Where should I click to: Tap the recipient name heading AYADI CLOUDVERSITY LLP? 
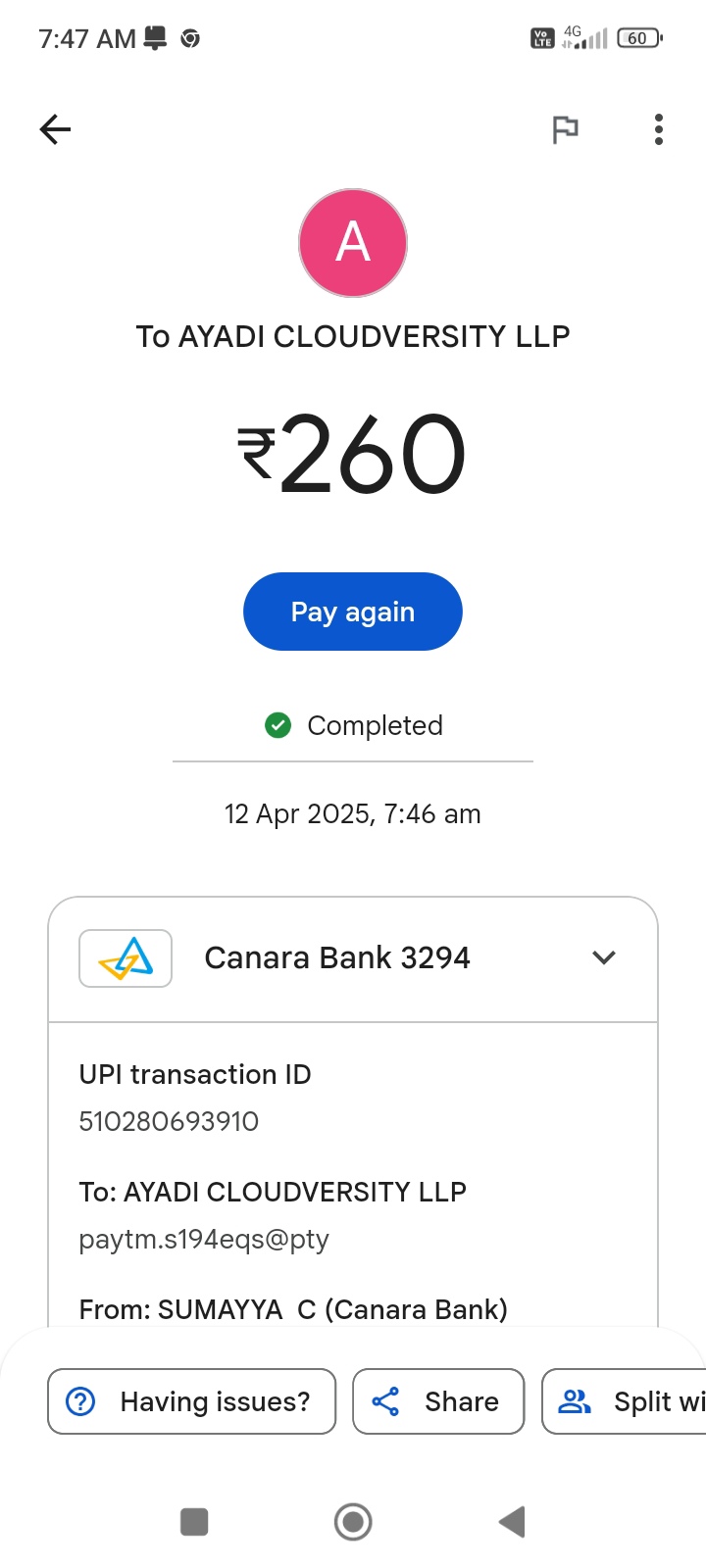[353, 336]
